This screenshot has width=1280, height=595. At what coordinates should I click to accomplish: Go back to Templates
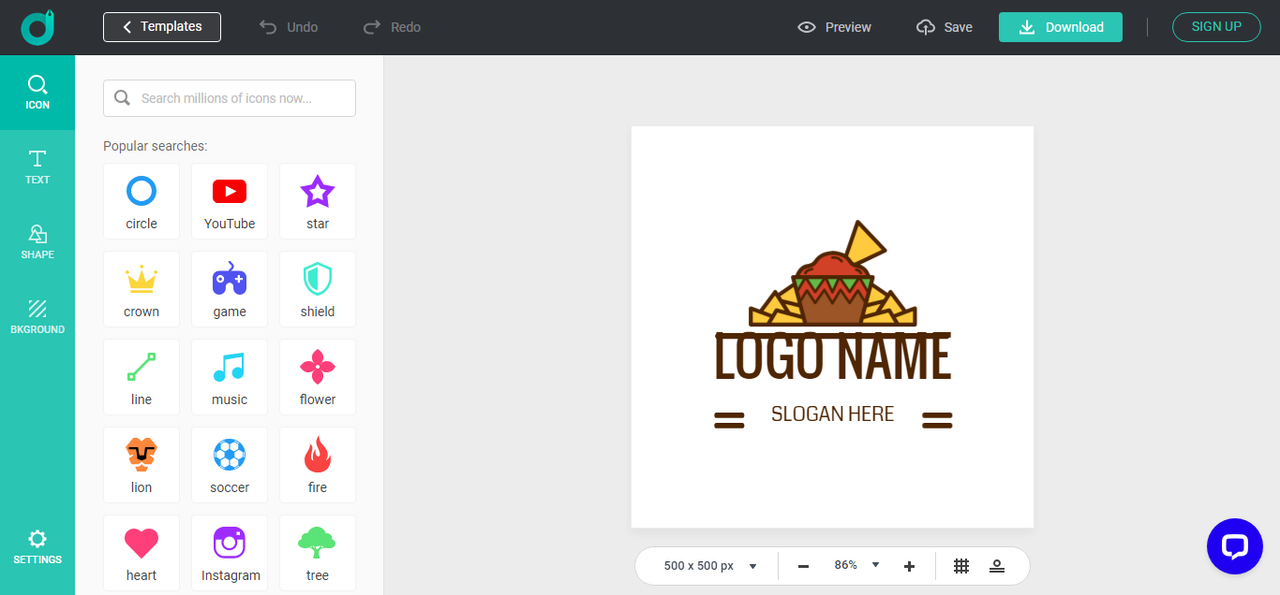pos(162,27)
